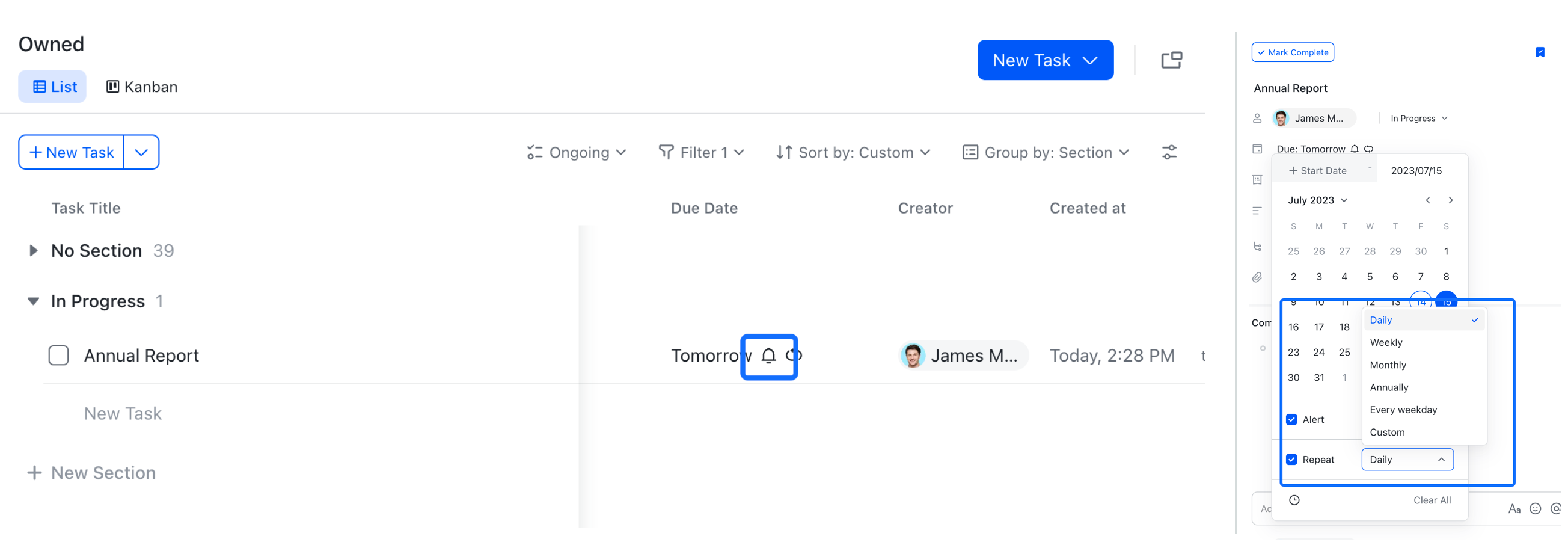Image resolution: width=1568 pixels, height=545 pixels.
Task: Click the assignee person icon in detail panel
Action: pyautogui.click(x=1258, y=119)
